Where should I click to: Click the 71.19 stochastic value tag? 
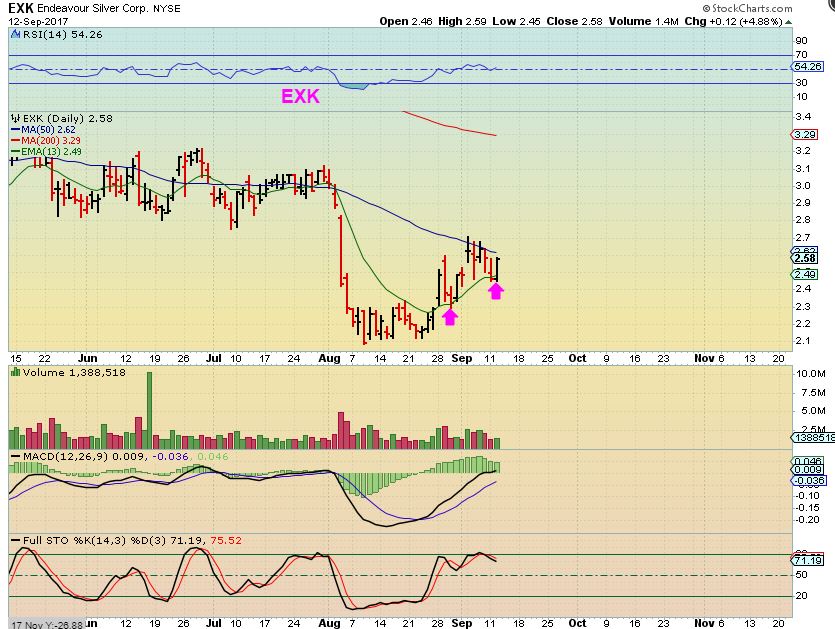808,560
